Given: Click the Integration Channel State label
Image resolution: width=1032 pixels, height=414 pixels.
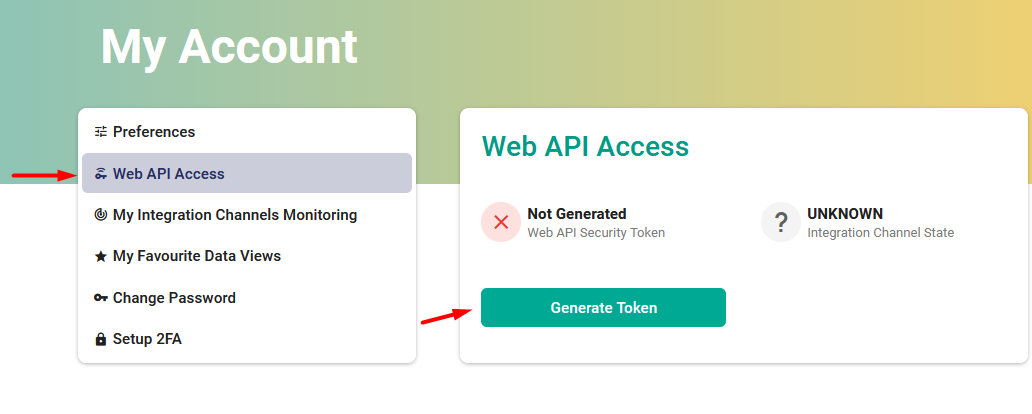Looking at the screenshot, I should pos(880,233).
